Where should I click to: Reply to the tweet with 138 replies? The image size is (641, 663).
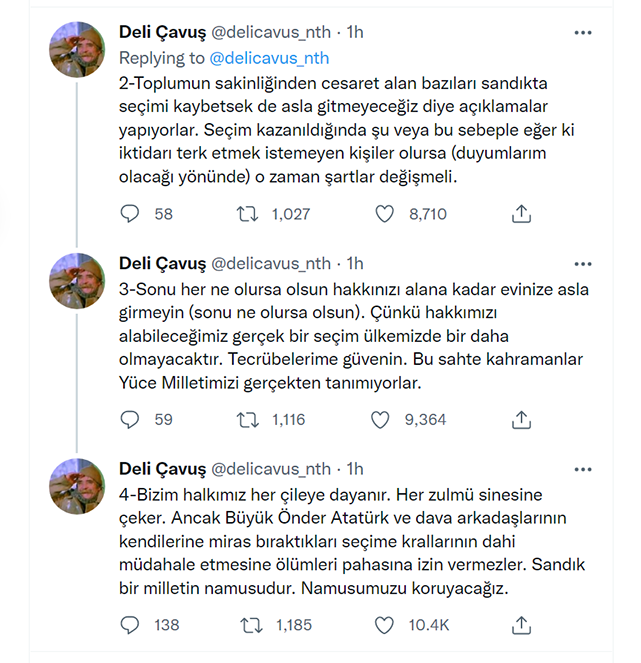pyautogui.click(x=131, y=625)
